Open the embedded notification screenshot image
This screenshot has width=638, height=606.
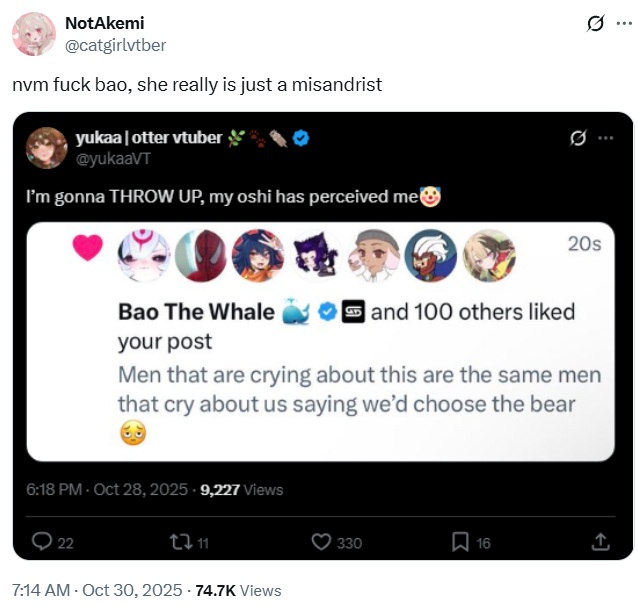pos(320,340)
